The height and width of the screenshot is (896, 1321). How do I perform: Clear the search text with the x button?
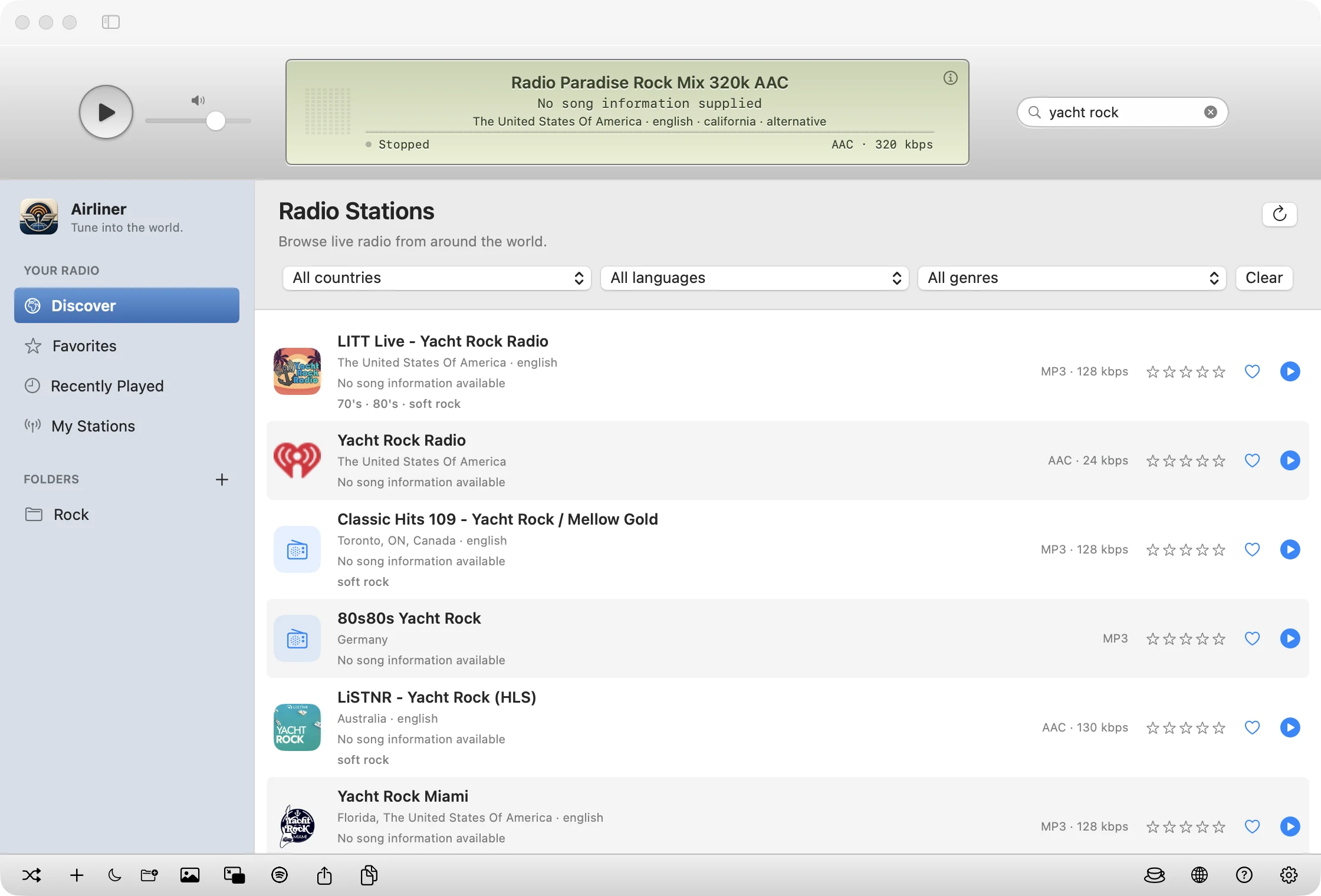1210,112
